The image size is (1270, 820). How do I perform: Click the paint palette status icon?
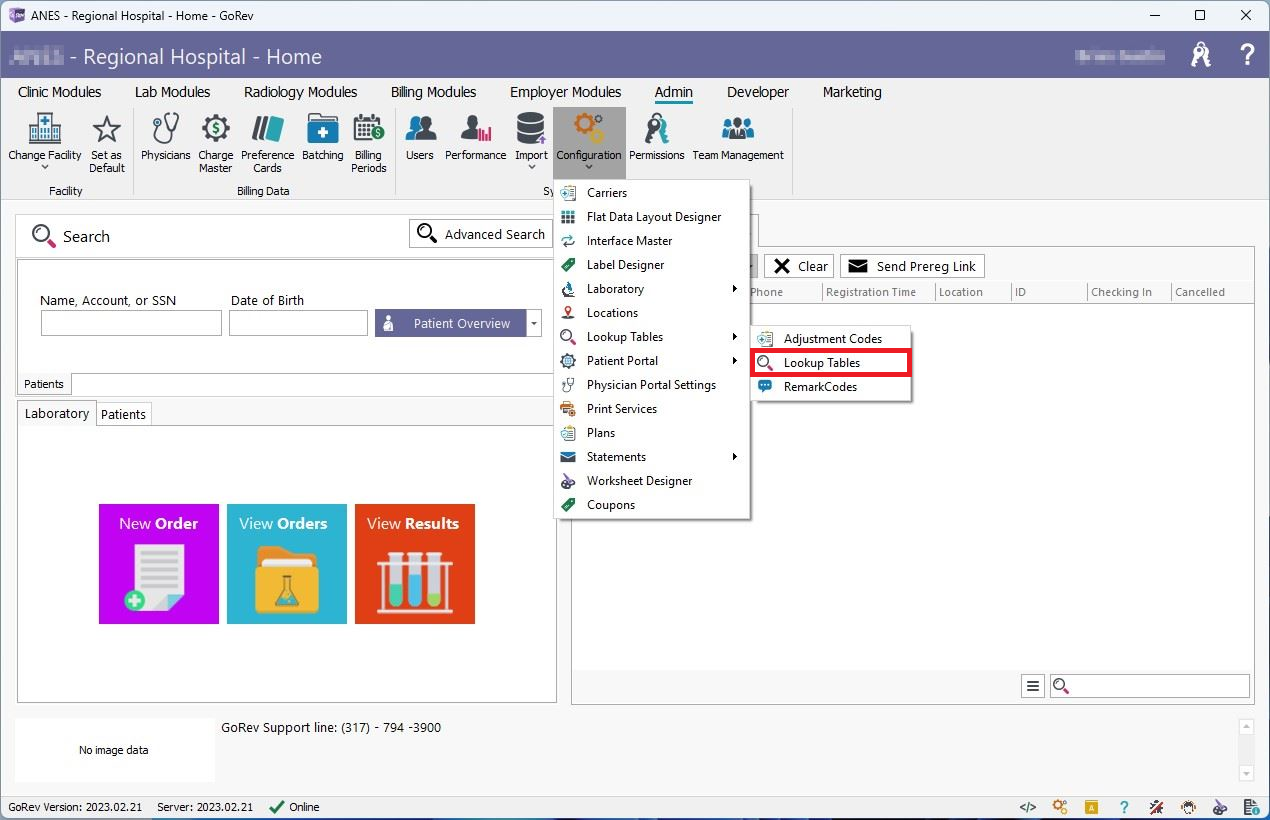[x=1220, y=807]
